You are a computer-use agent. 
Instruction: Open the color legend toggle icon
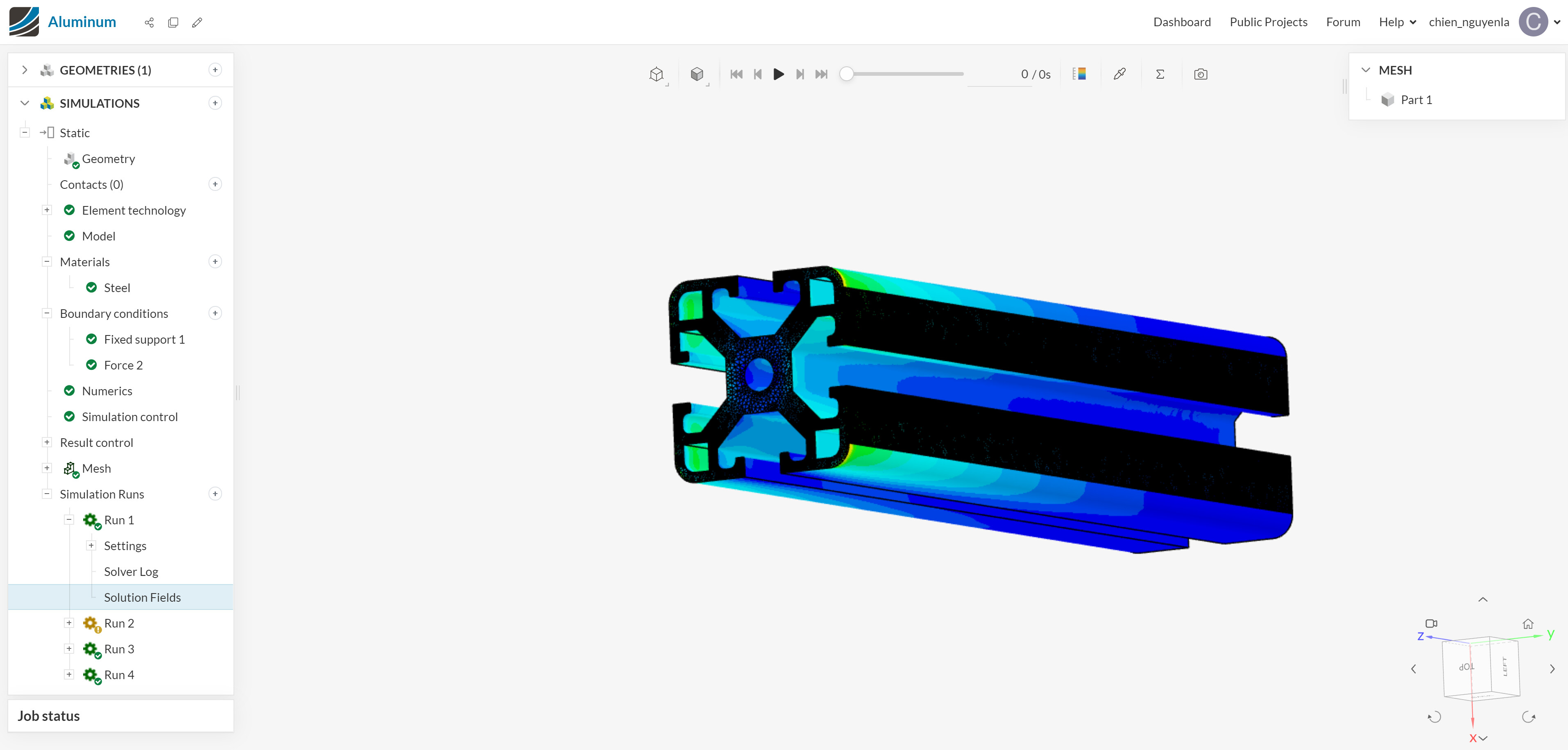point(1079,74)
